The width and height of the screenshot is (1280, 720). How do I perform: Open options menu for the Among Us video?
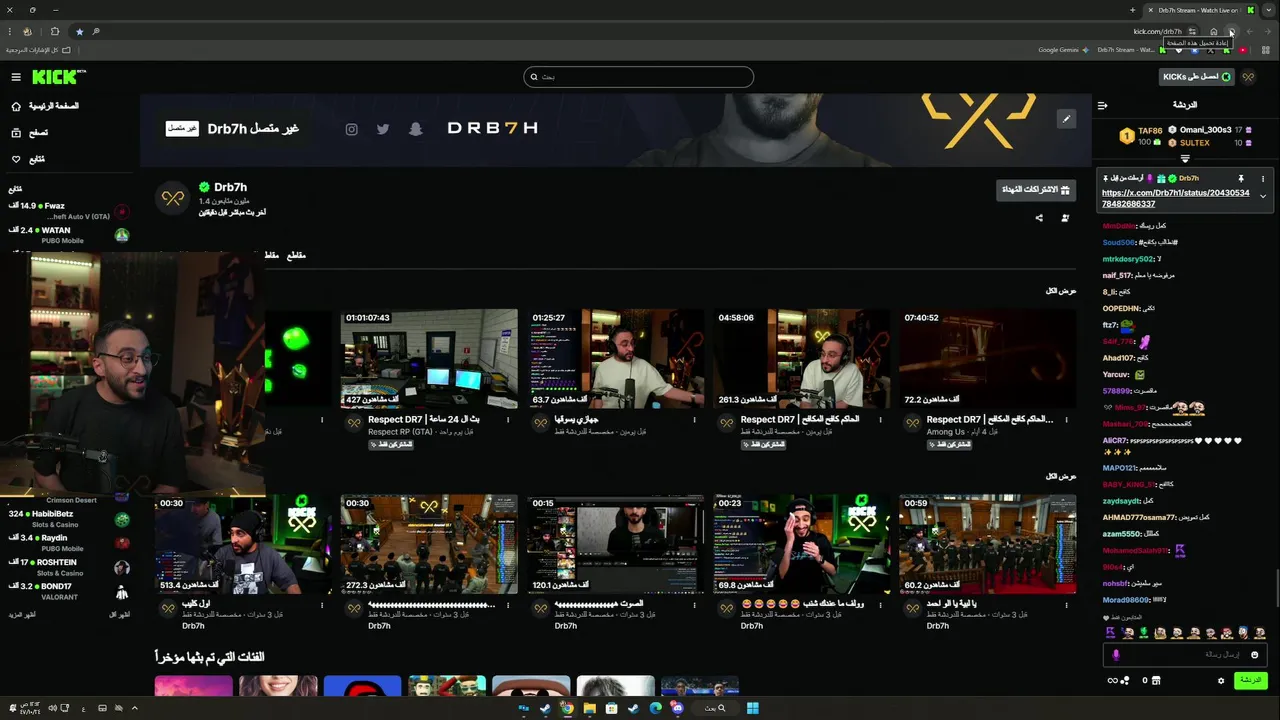pyautogui.click(x=1066, y=420)
